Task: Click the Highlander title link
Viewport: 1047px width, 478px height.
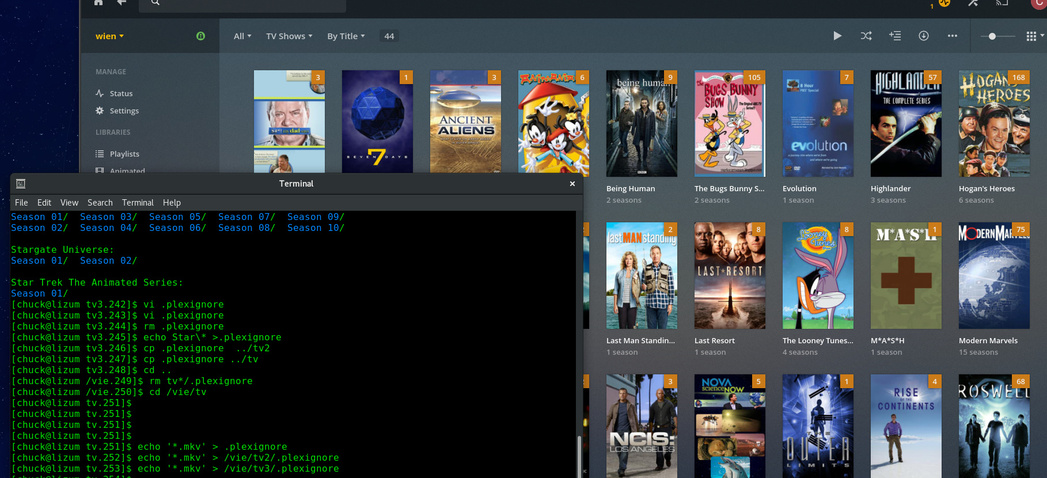Action: click(x=890, y=189)
